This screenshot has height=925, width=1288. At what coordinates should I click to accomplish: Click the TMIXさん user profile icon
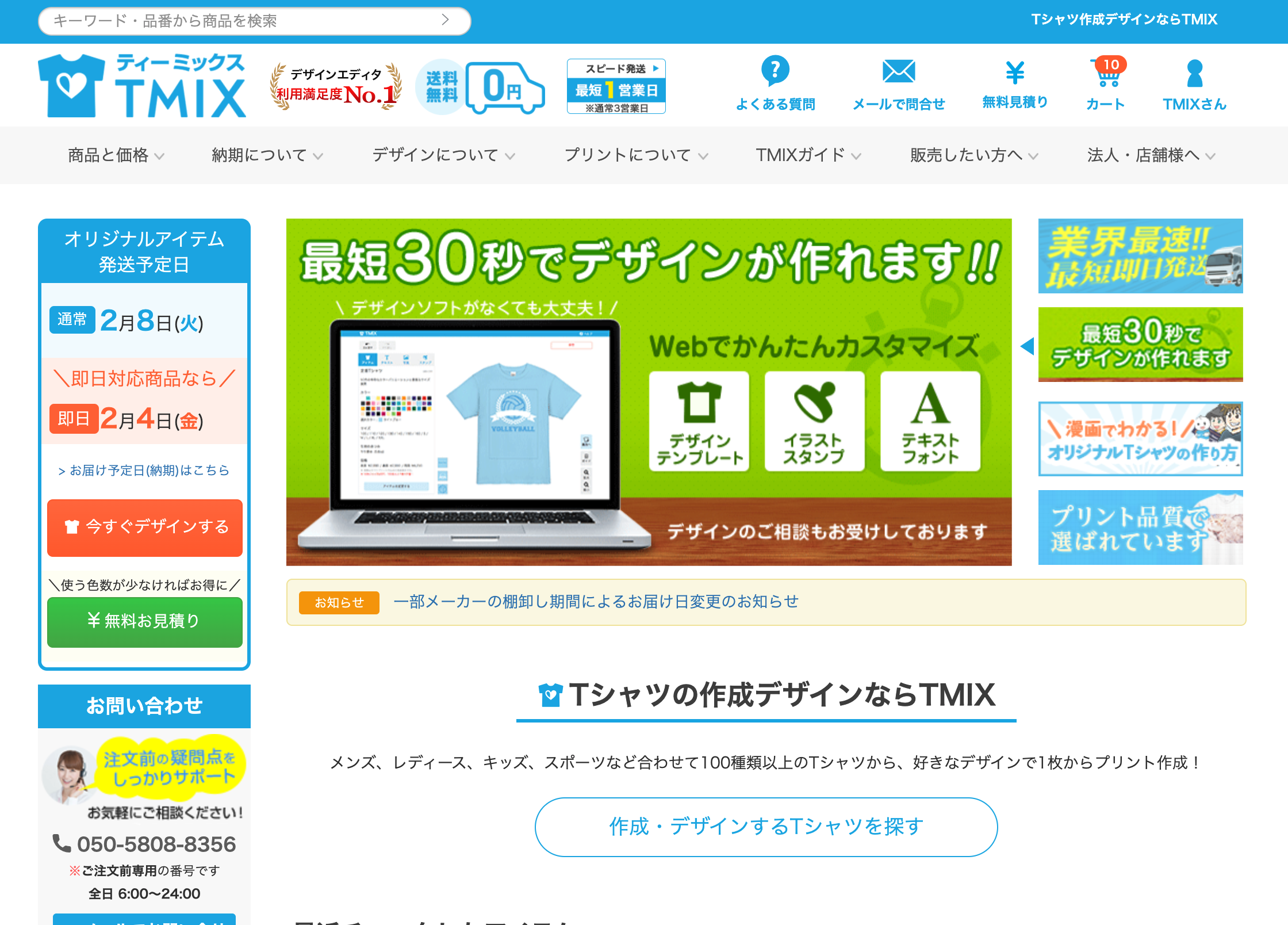pyautogui.click(x=1194, y=74)
